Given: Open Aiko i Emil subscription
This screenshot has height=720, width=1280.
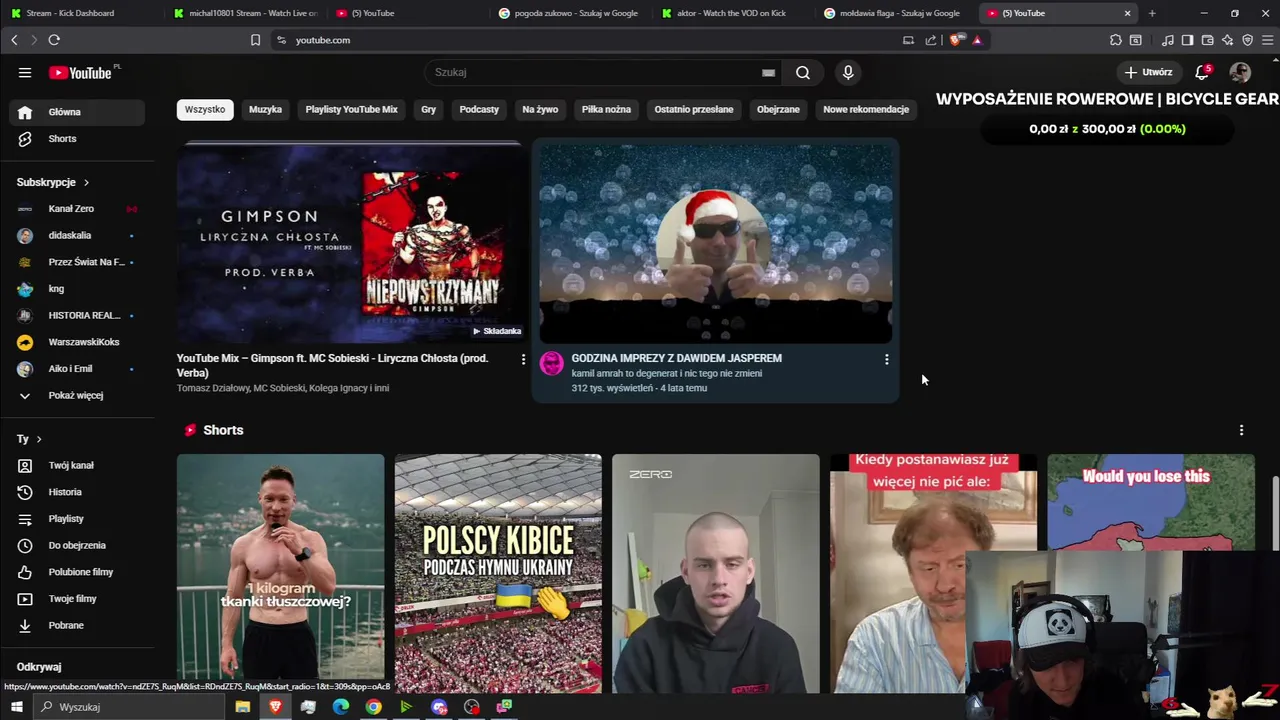Looking at the screenshot, I should click(x=76, y=368).
